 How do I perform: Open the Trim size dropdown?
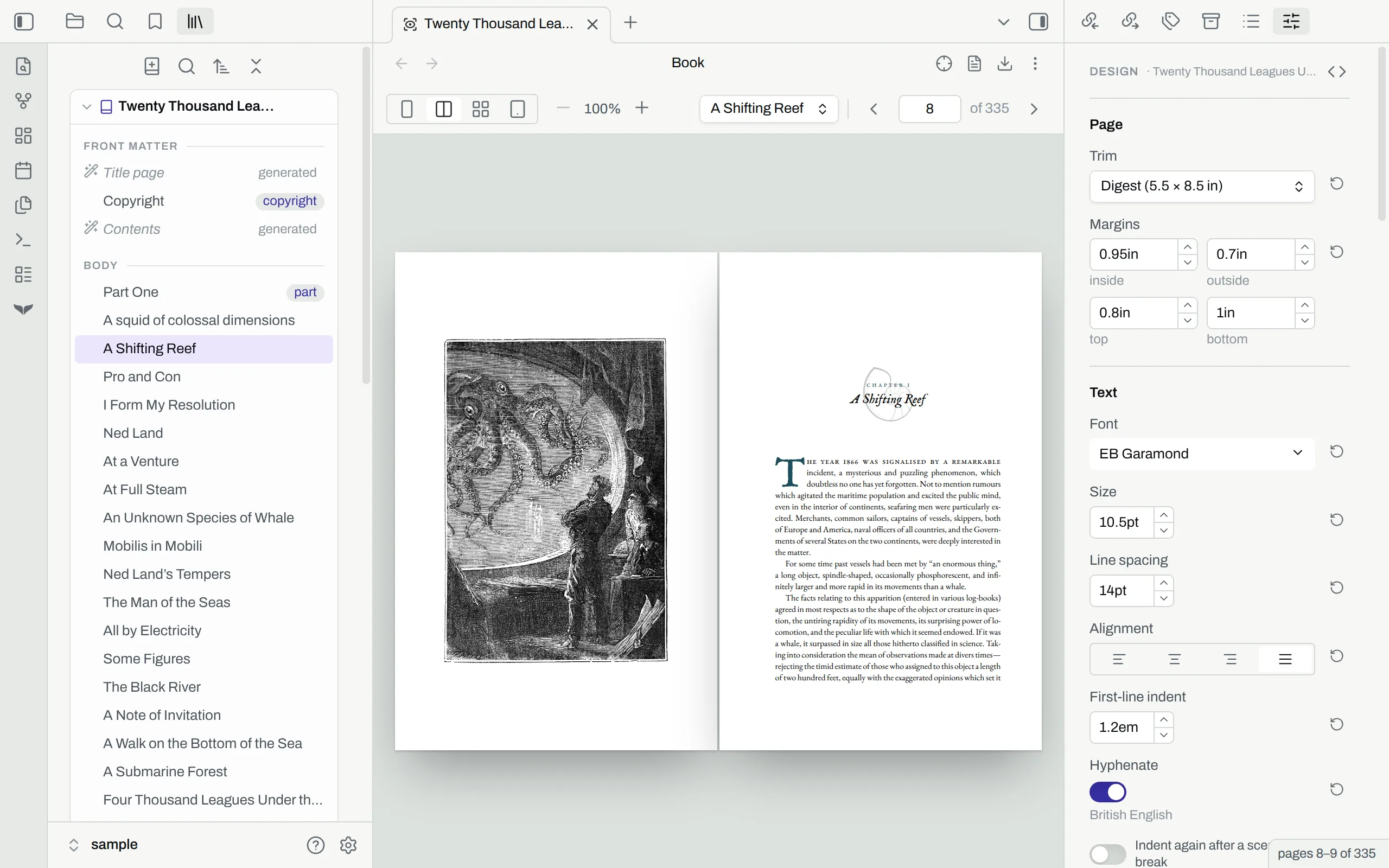[1202, 186]
